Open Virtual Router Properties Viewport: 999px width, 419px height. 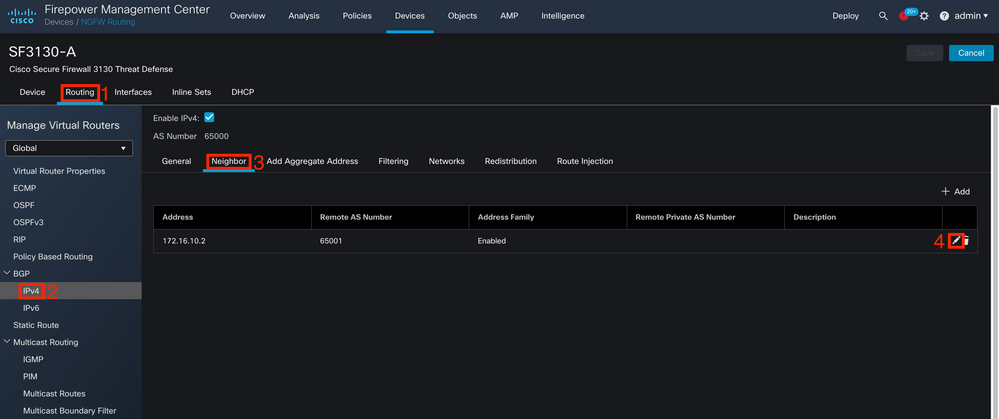59,171
